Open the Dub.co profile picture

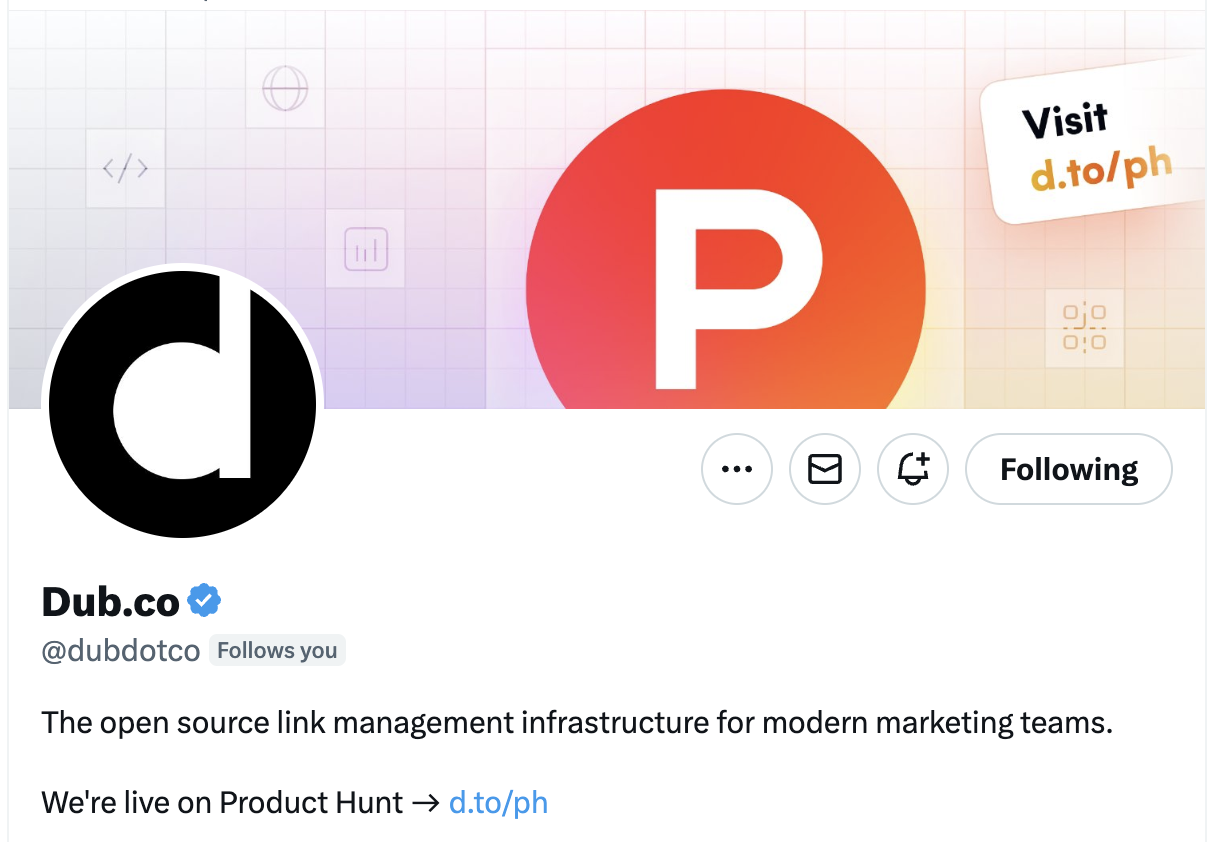click(182, 404)
